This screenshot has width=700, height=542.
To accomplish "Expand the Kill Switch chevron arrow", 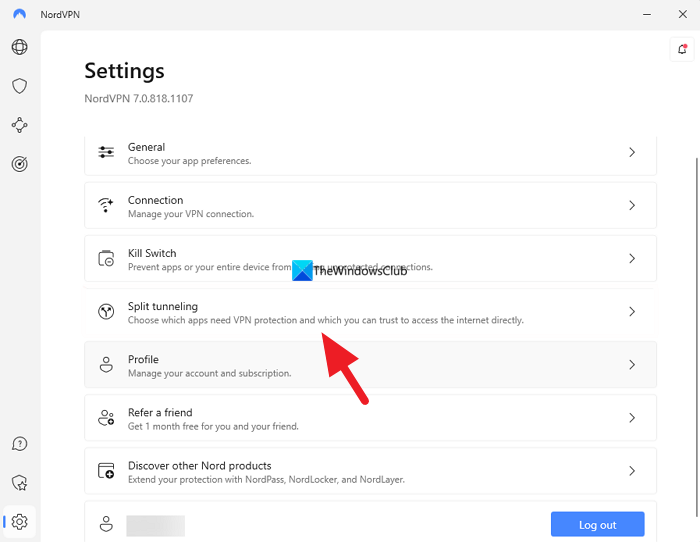I will [632, 259].
